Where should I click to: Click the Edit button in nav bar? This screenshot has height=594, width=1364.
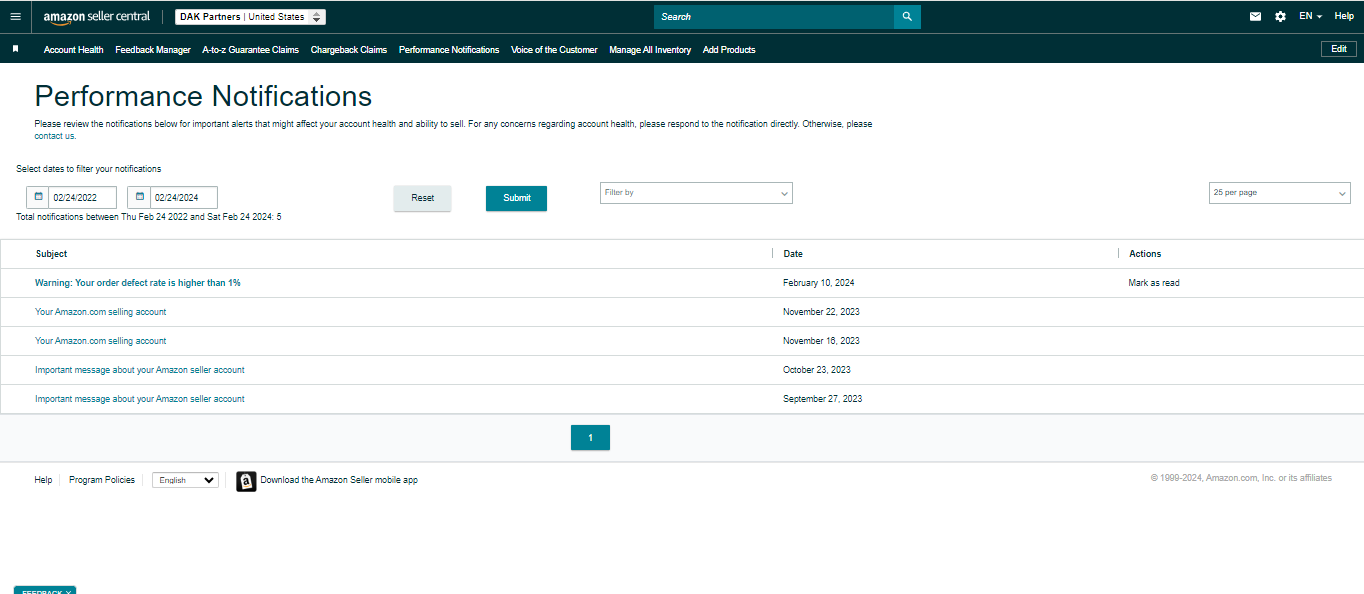[x=1339, y=48]
